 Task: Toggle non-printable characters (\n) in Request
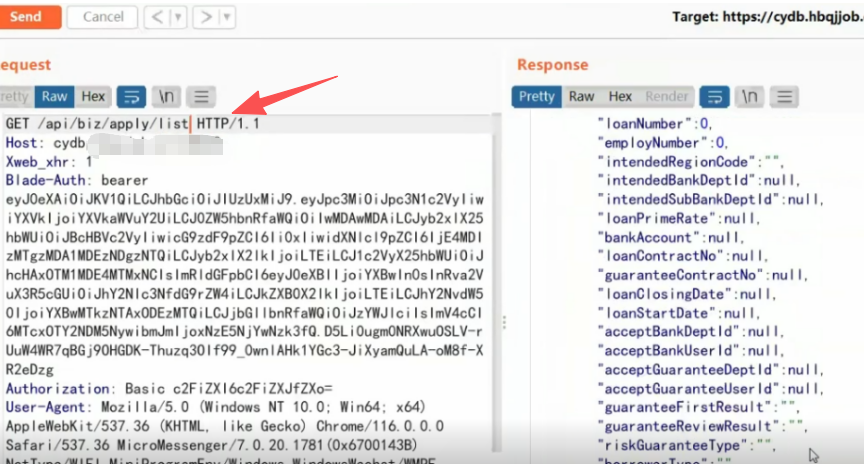(x=167, y=97)
